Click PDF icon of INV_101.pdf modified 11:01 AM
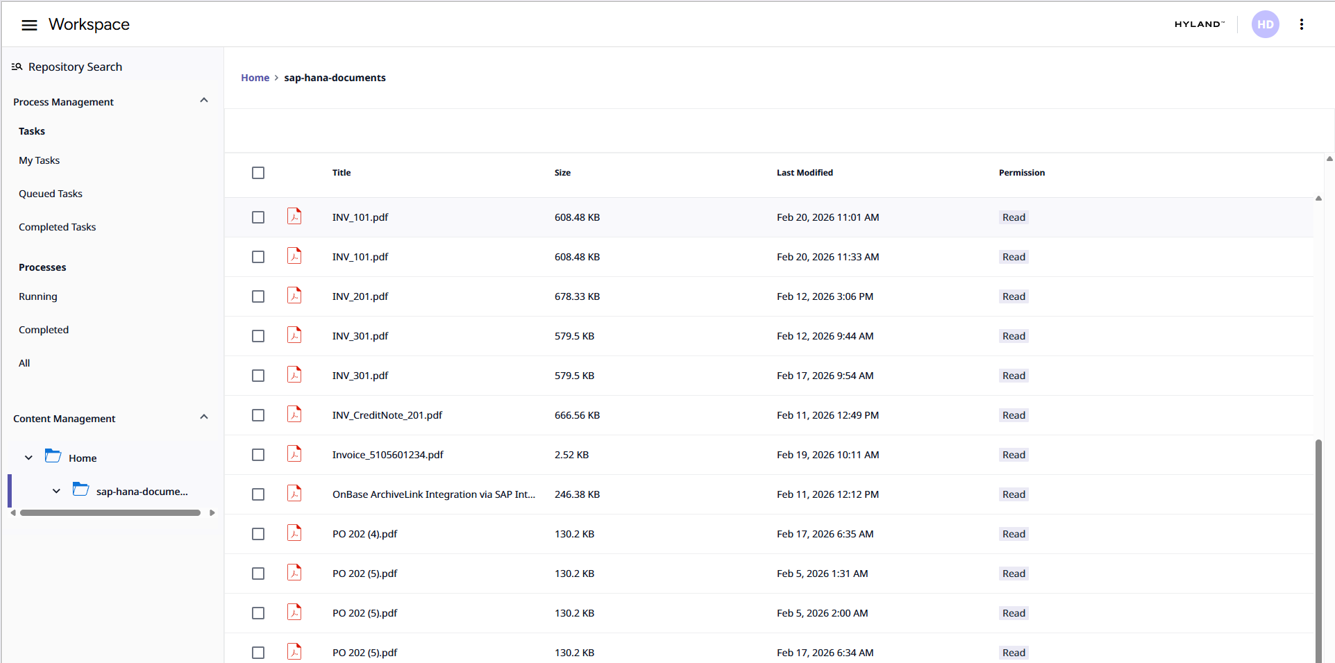The width and height of the screenshot is (1335, 663). pos(294,216)
